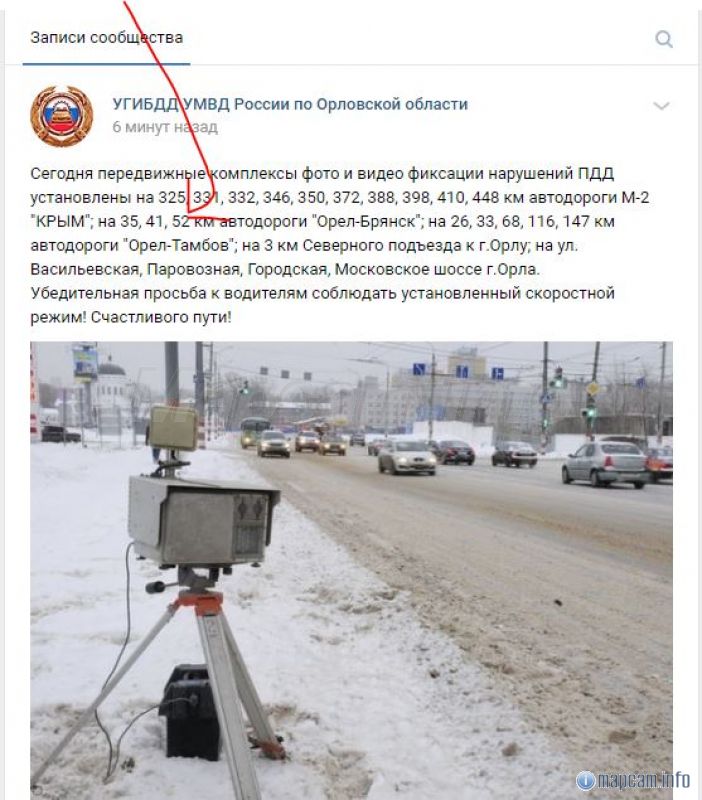Open УГИБДД УМВД России по Орловской области link

pos(290,104)
